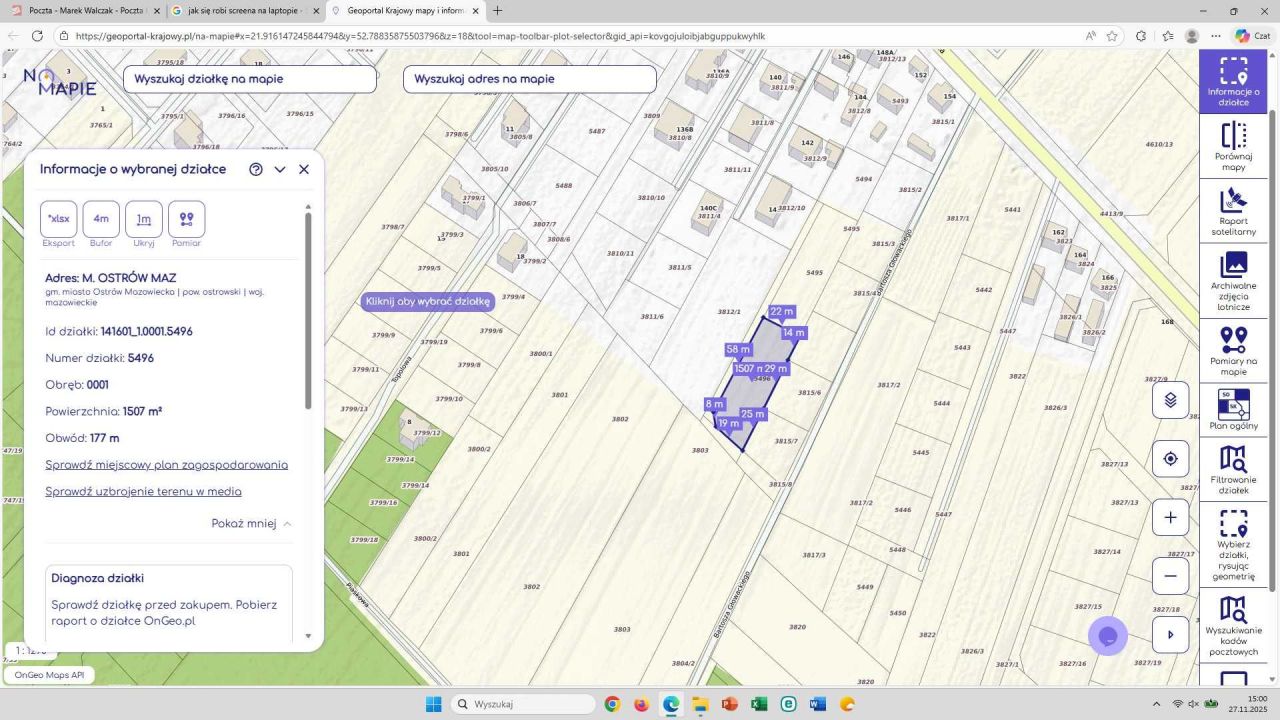Open the map layers button
1280x720 pixels.
(1170, 401)
